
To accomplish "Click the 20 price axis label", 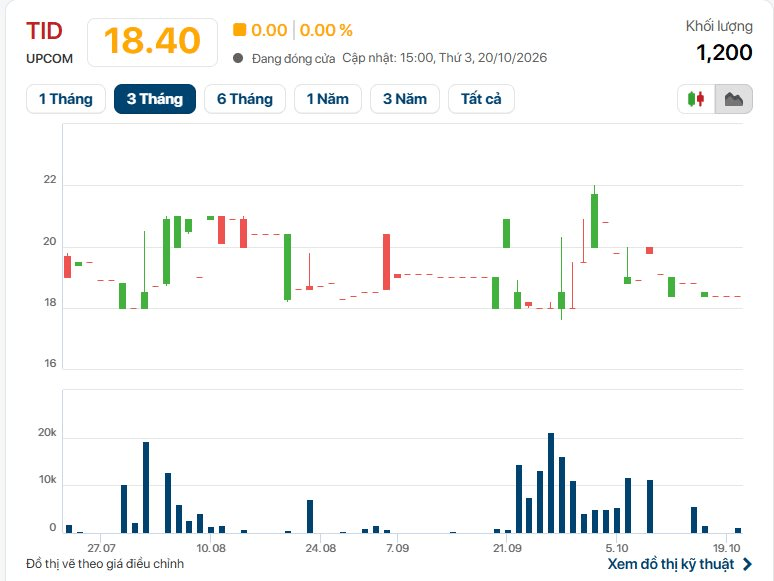I will tap(50, 241).
